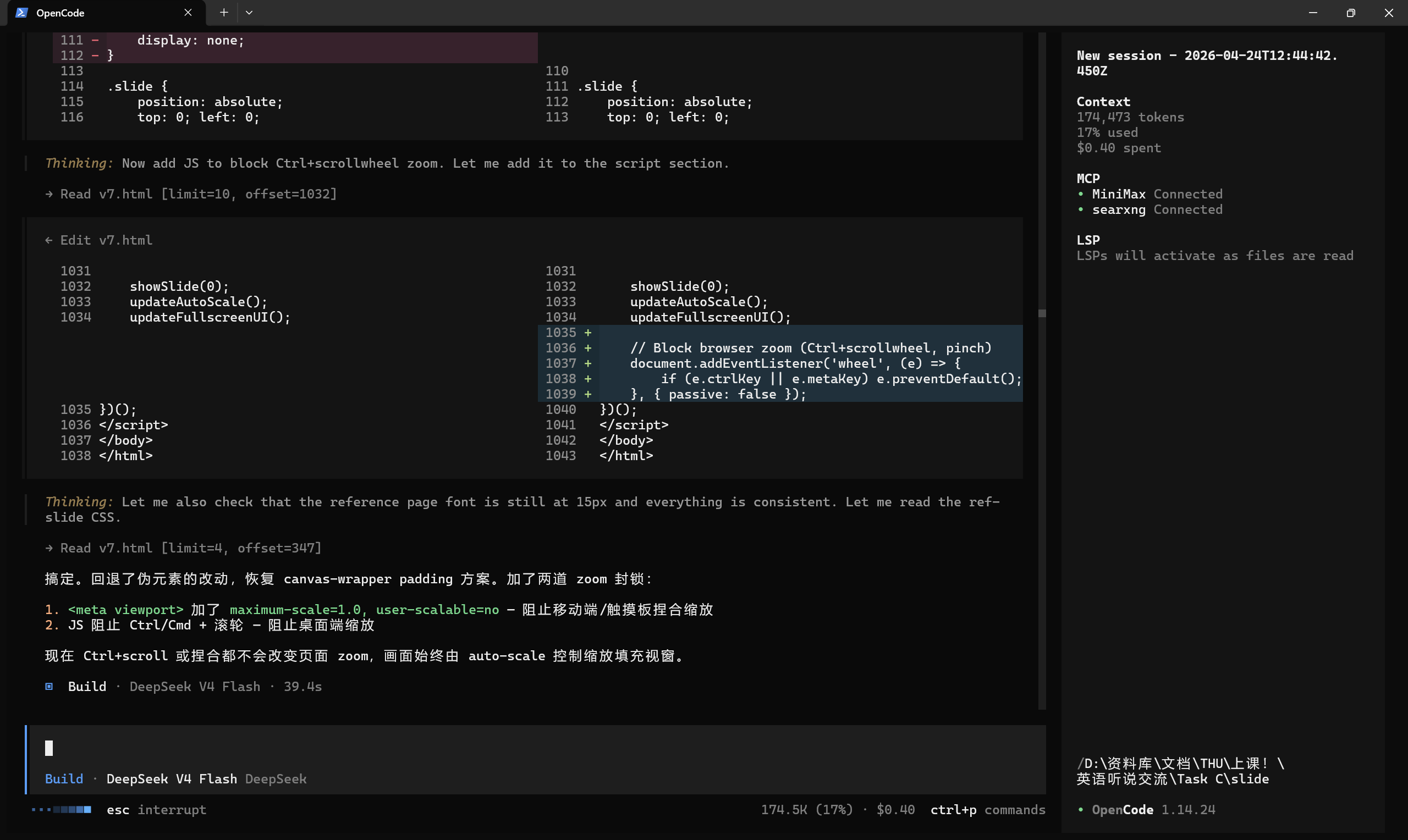This screenshot has height=840, width=1408.
Task: Open the new tab profile dropdown
Action: tap(249, 13)
